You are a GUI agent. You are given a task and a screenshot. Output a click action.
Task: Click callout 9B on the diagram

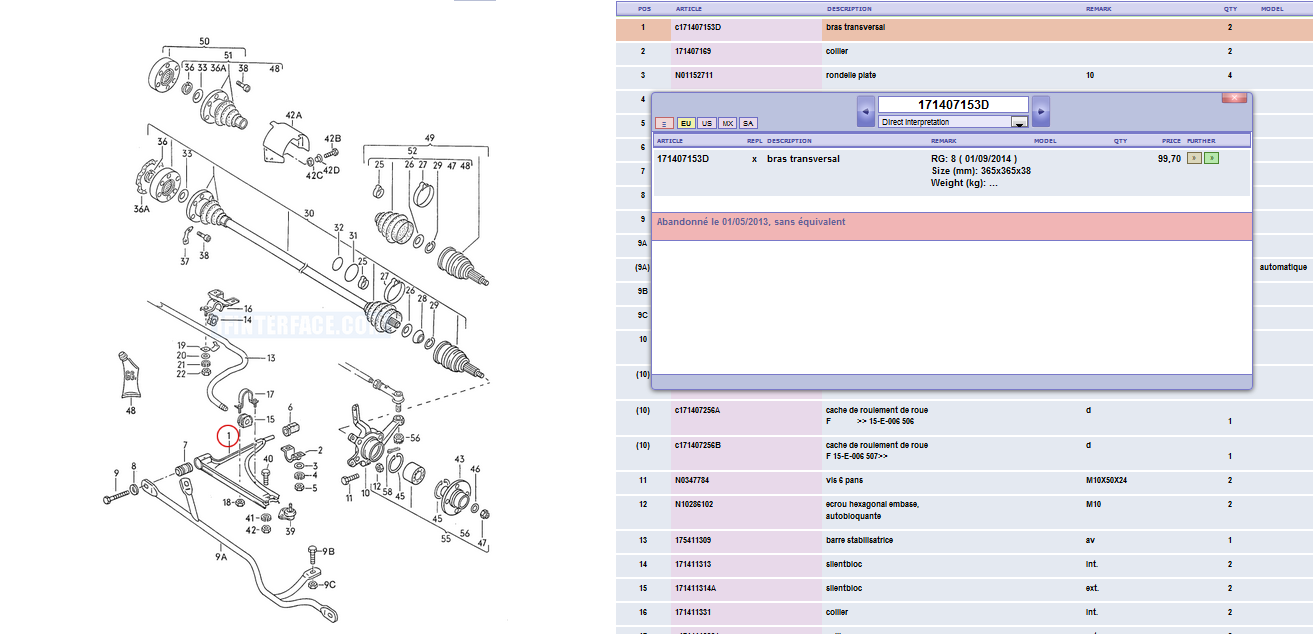(328, 551)
